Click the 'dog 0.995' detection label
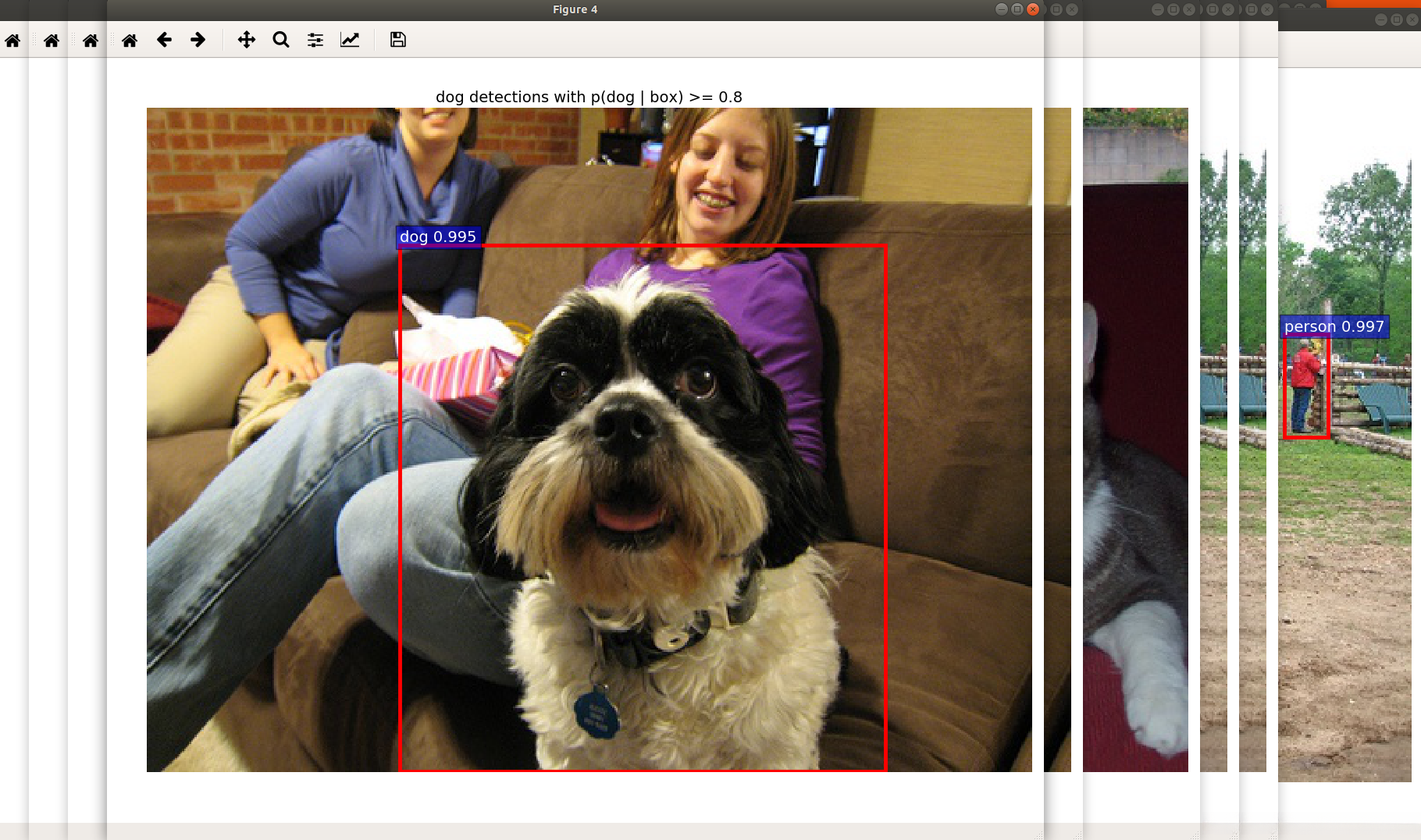Viewport: 1421px width, 840px height. (438, 237)
